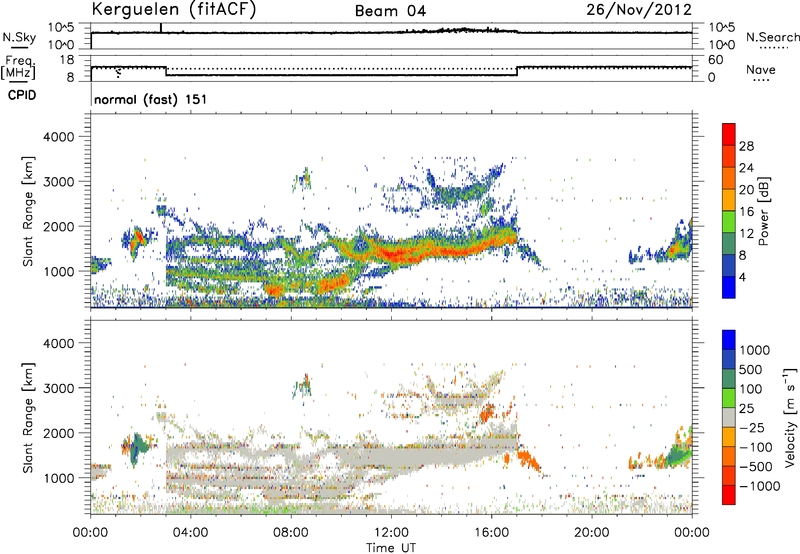
Task: Click the "8" label on Power colorbar
Action: point(743,256)
